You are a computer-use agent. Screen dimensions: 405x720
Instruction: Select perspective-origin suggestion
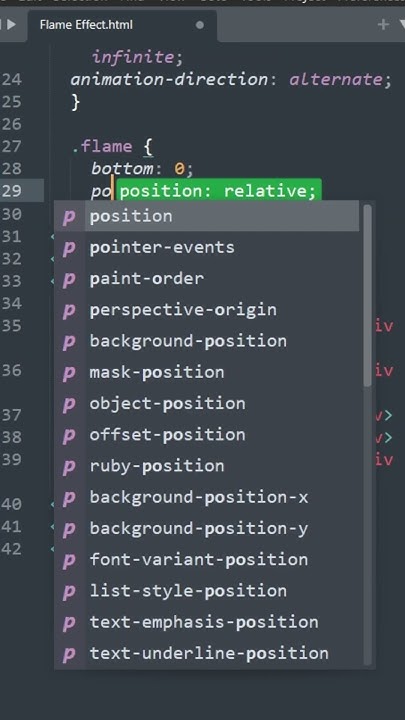[x=207, y=310]
